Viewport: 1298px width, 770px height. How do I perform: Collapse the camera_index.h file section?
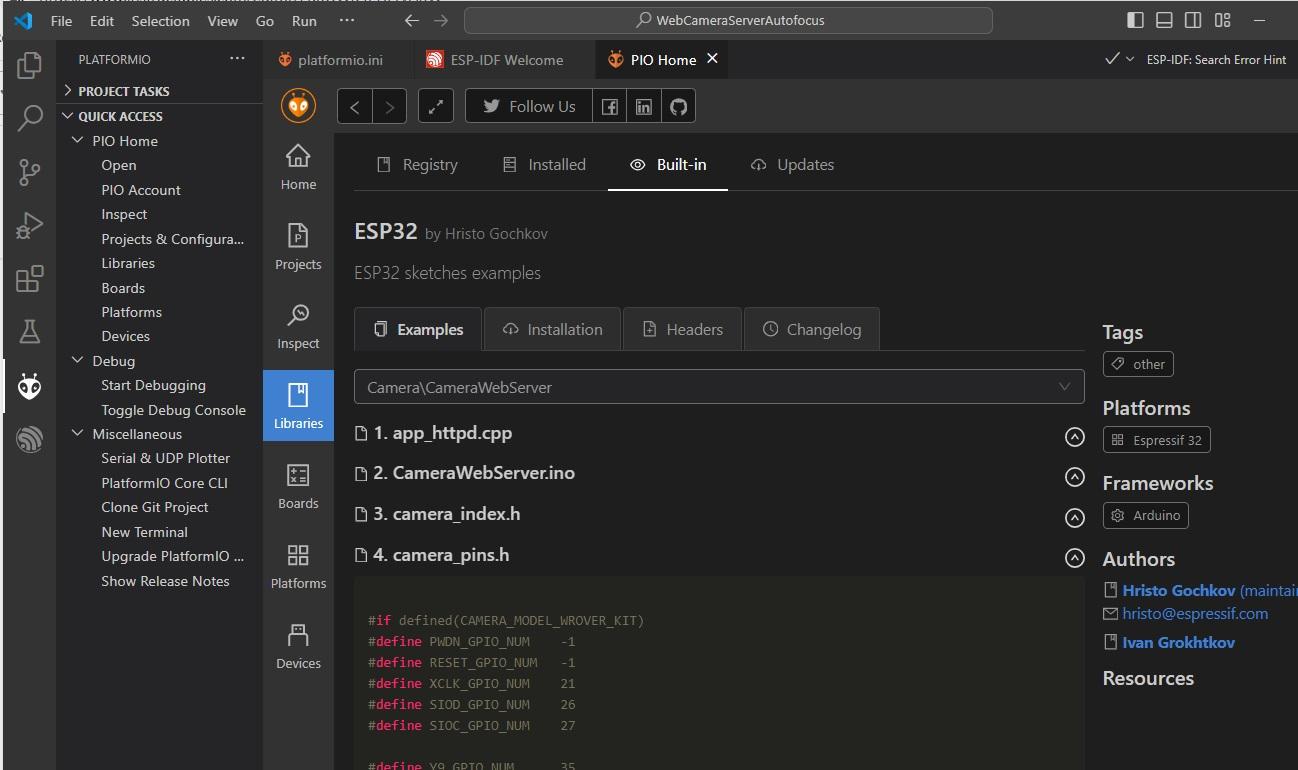(x=1075, y=518)
